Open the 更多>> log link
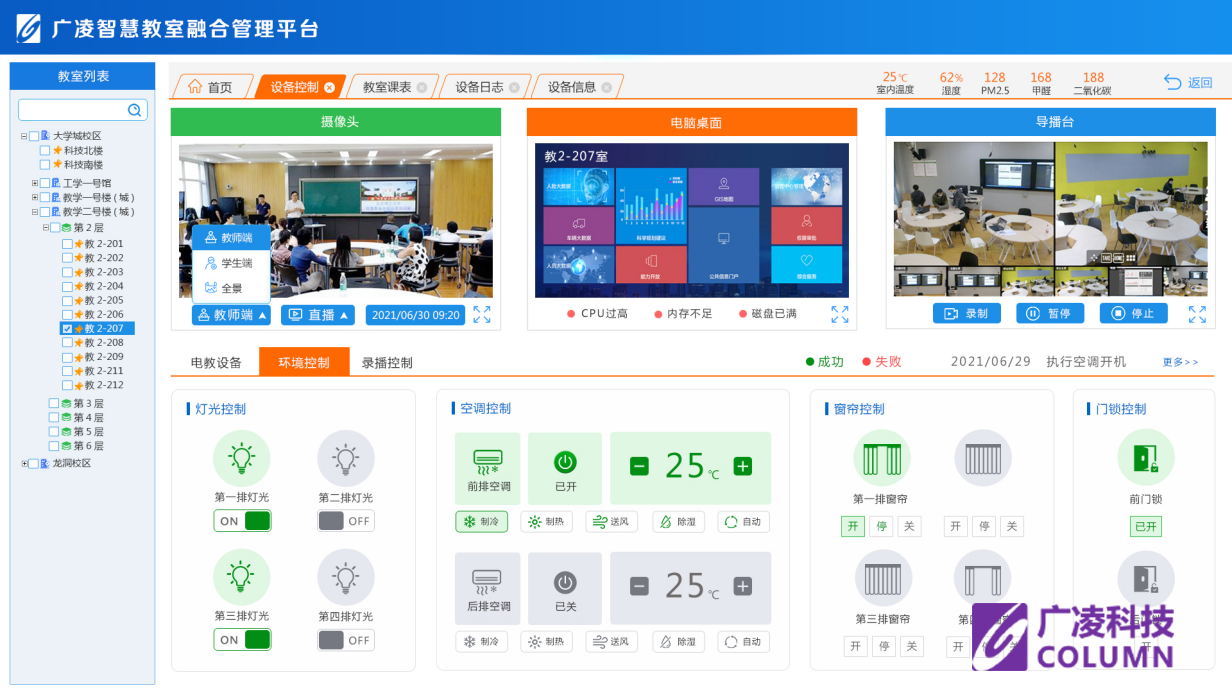 1180,362
